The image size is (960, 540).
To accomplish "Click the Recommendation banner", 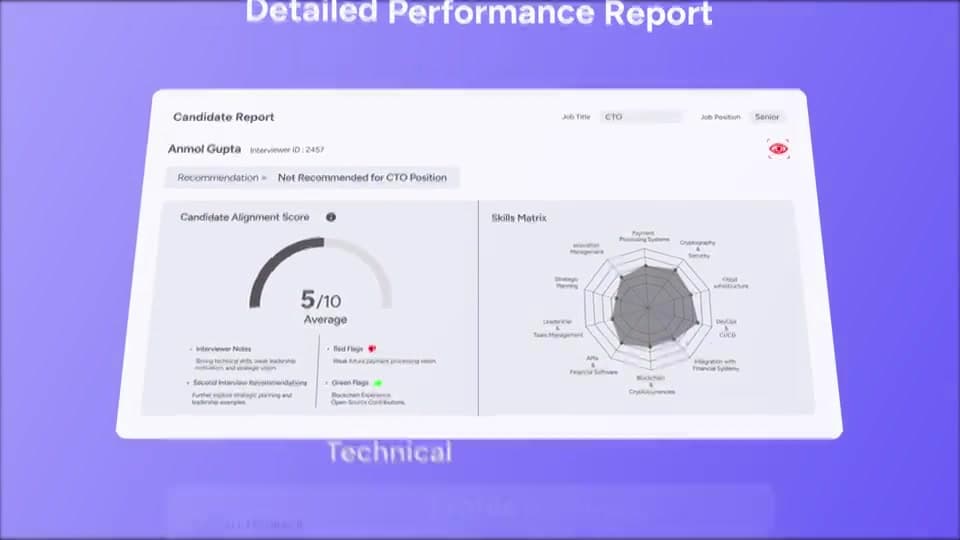I will pyautogui.click(x=312, y=178).
